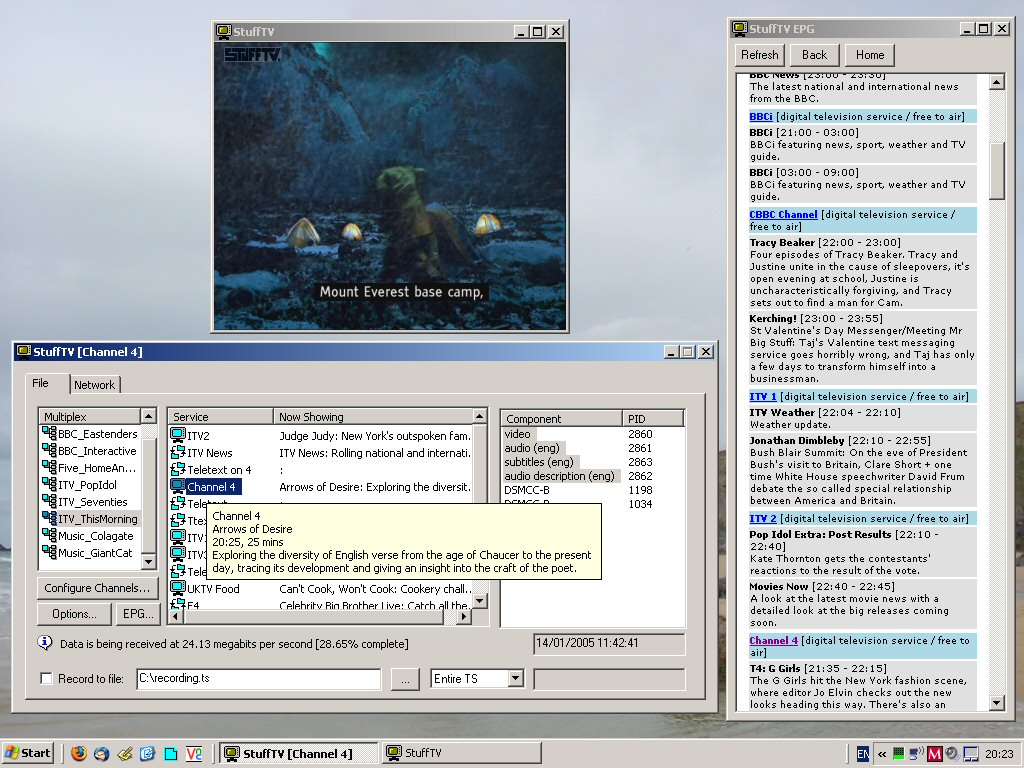Click the scroll-down arrow of the EPG window
Image resolution: width=1024 pixels, height=768 pixels.
click(997, 703)
